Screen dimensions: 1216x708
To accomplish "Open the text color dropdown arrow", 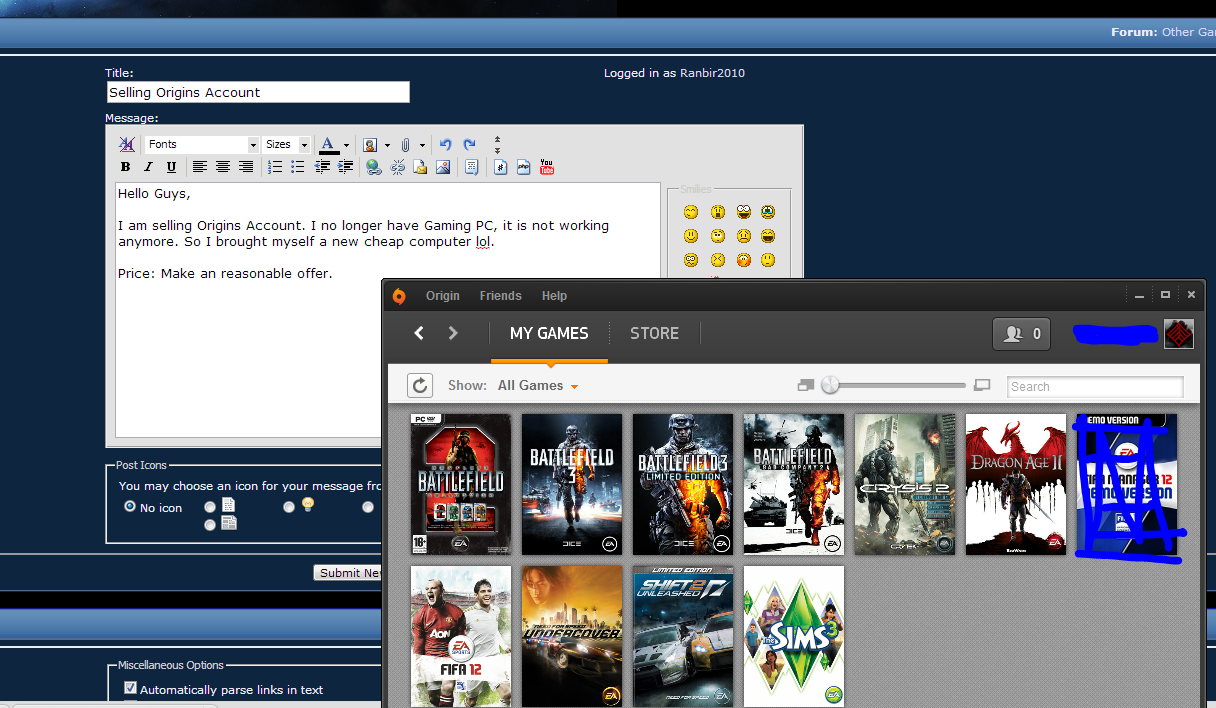I will (x=346, y=145).
